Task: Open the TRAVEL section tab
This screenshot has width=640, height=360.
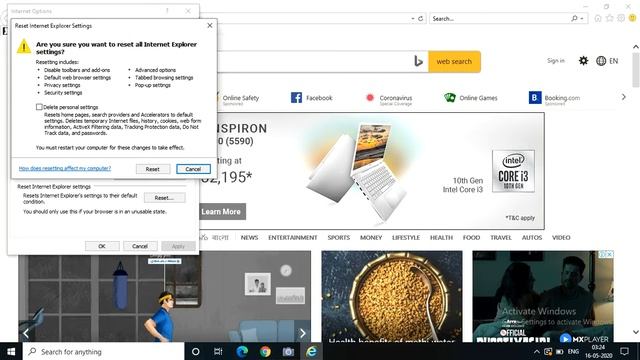Action: point(501,237)
